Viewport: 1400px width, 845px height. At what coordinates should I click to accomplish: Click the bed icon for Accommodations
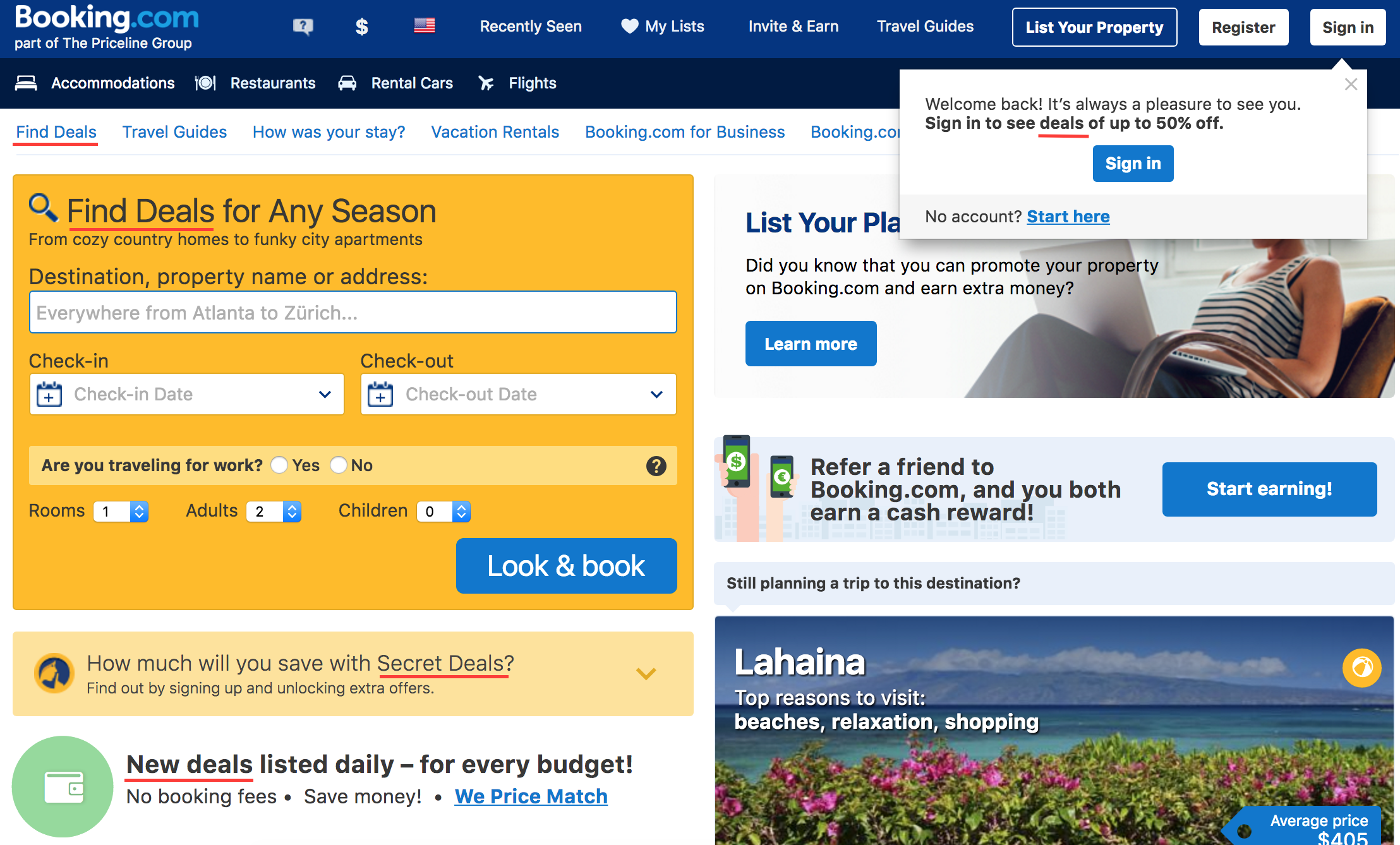pos(26,83)
